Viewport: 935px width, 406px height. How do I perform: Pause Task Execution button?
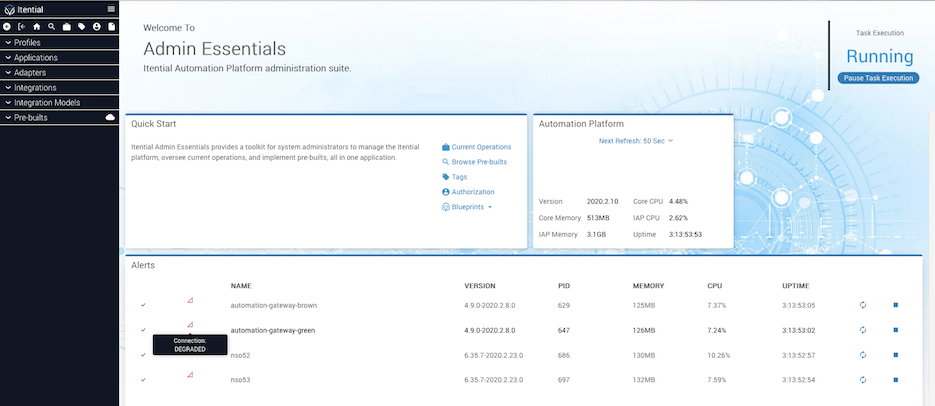point(878,78)
